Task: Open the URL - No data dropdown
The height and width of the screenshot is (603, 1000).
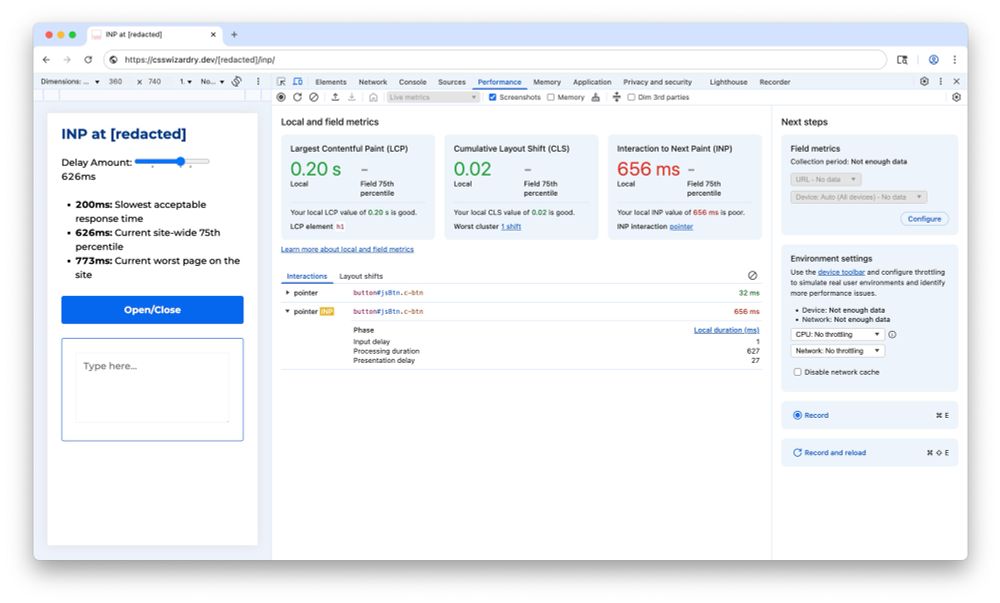Action: (826, 179)
